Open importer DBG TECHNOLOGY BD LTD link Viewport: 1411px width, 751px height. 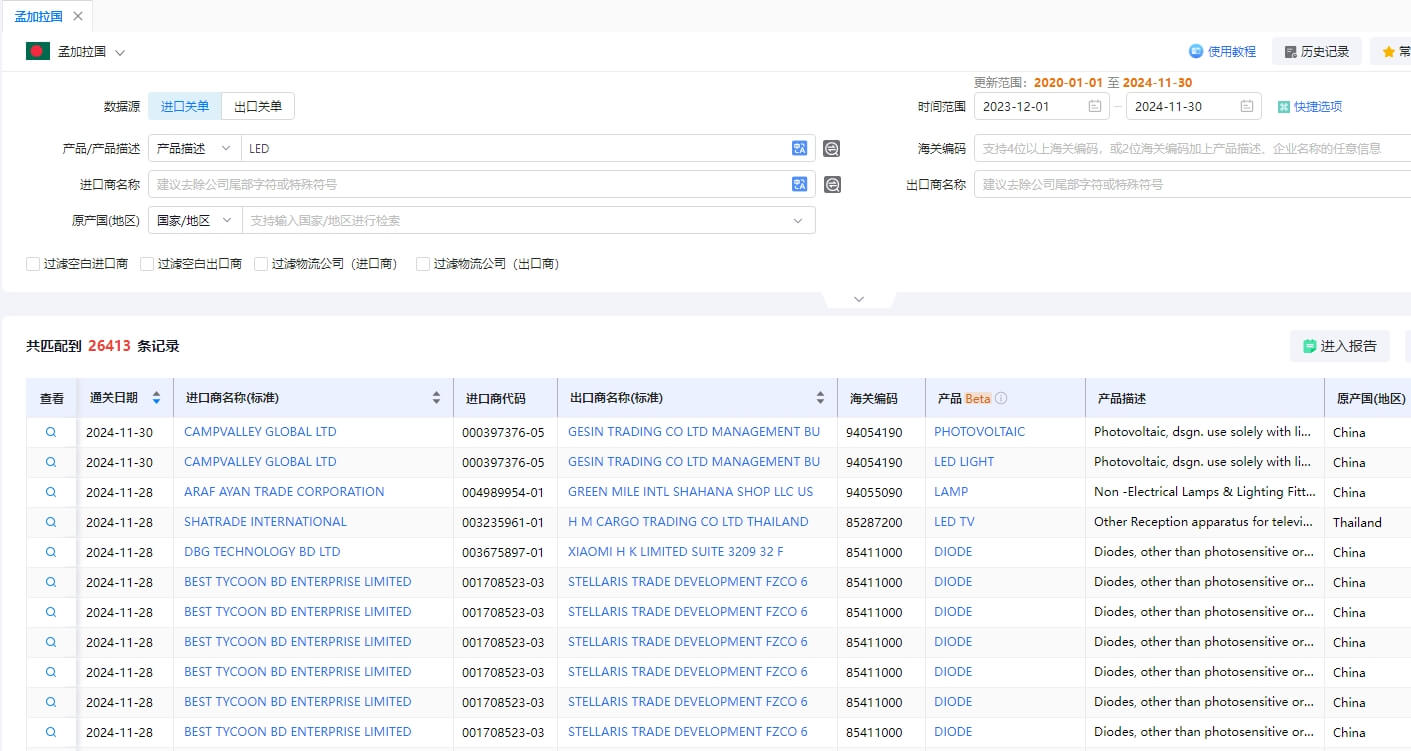(x=262, y=551)
